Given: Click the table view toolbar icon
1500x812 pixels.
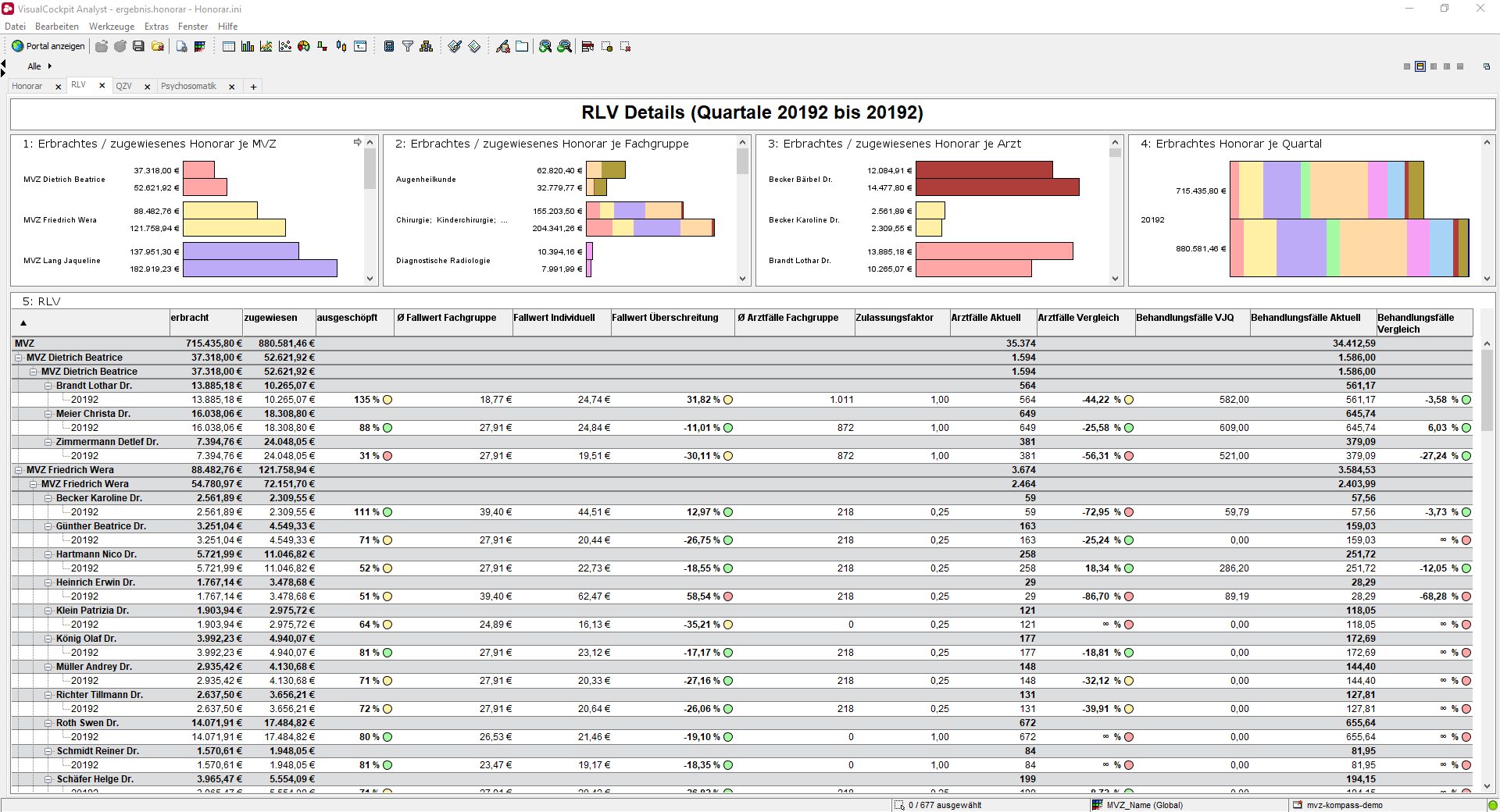Looking at the screenshot, I should point(229,47).
